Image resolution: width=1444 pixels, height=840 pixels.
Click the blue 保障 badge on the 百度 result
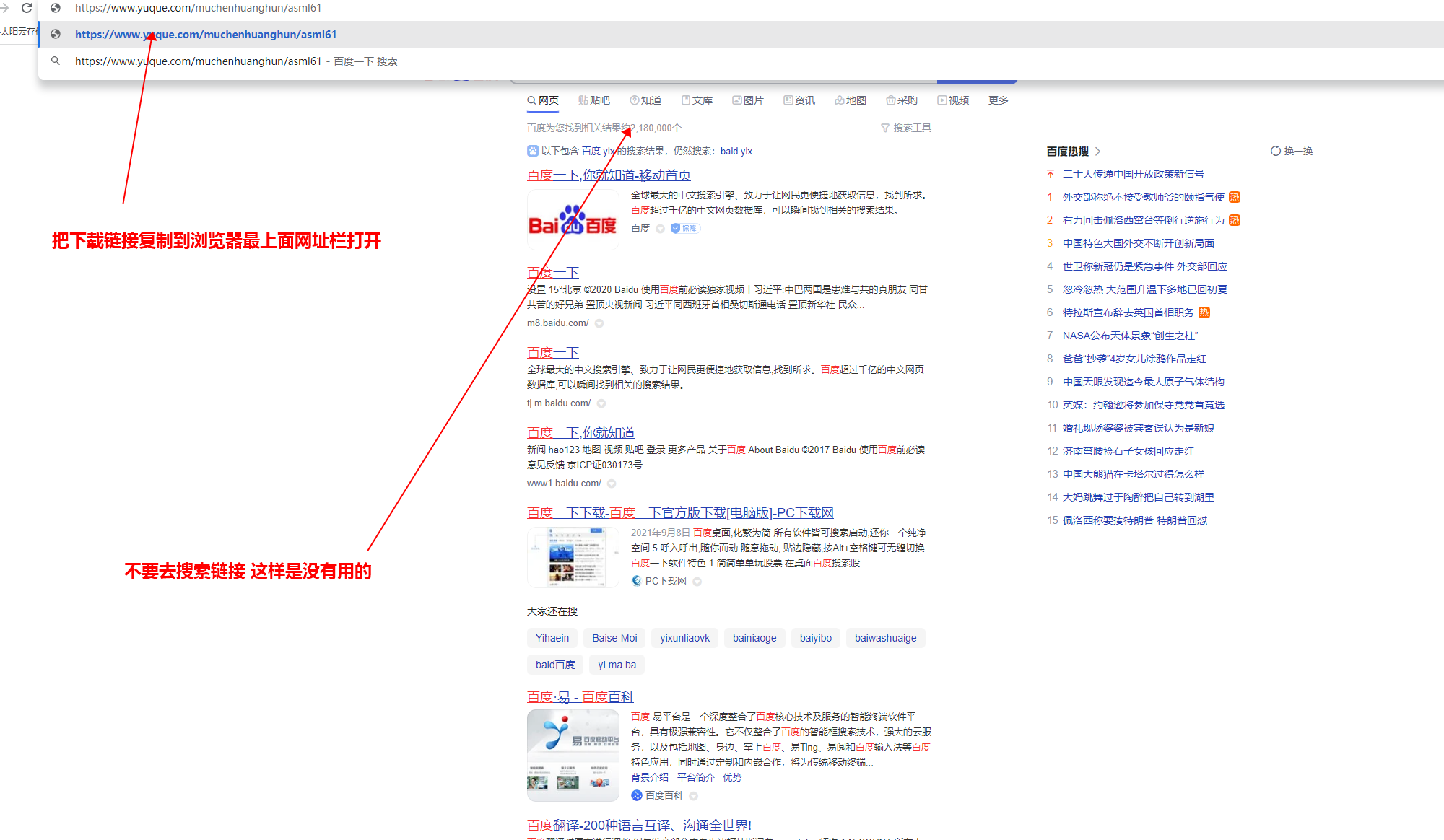[x=684, y=227]
